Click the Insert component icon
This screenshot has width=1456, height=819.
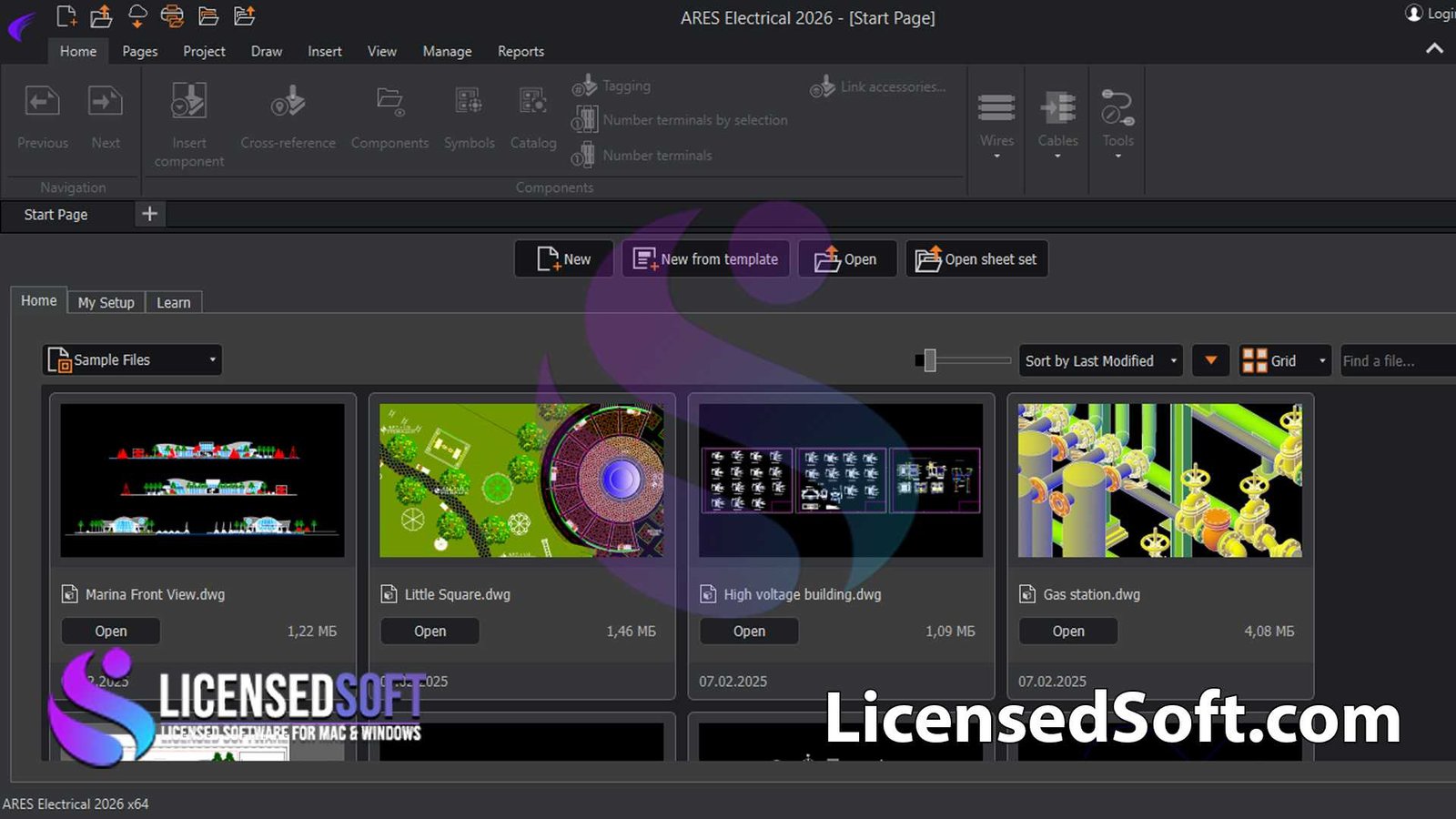click(x=189, y=101)
